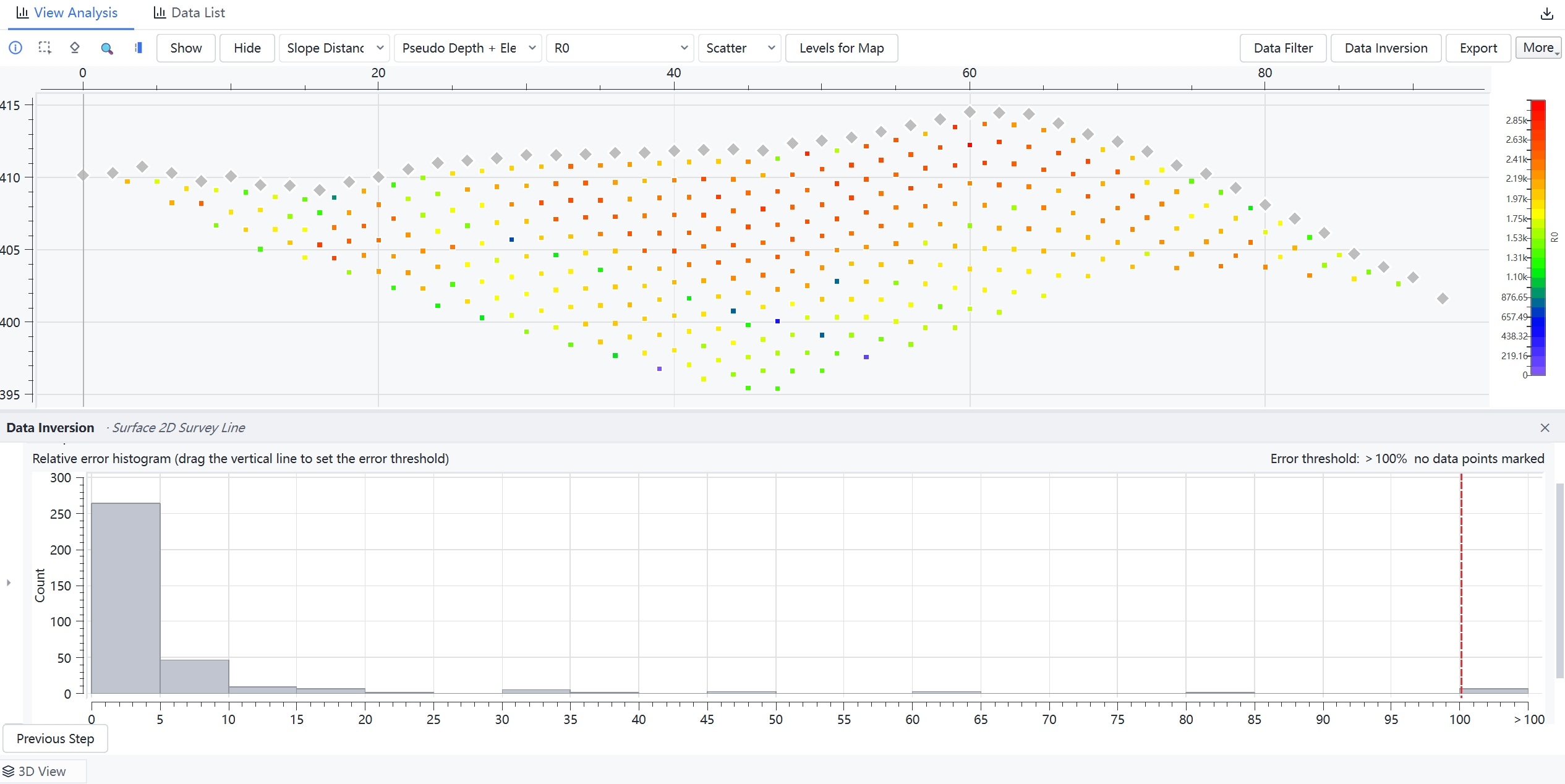The width and height of the screenshot is (1565, 784).
Task: Click the Data Inversion button
Action: coord(1386,48)
